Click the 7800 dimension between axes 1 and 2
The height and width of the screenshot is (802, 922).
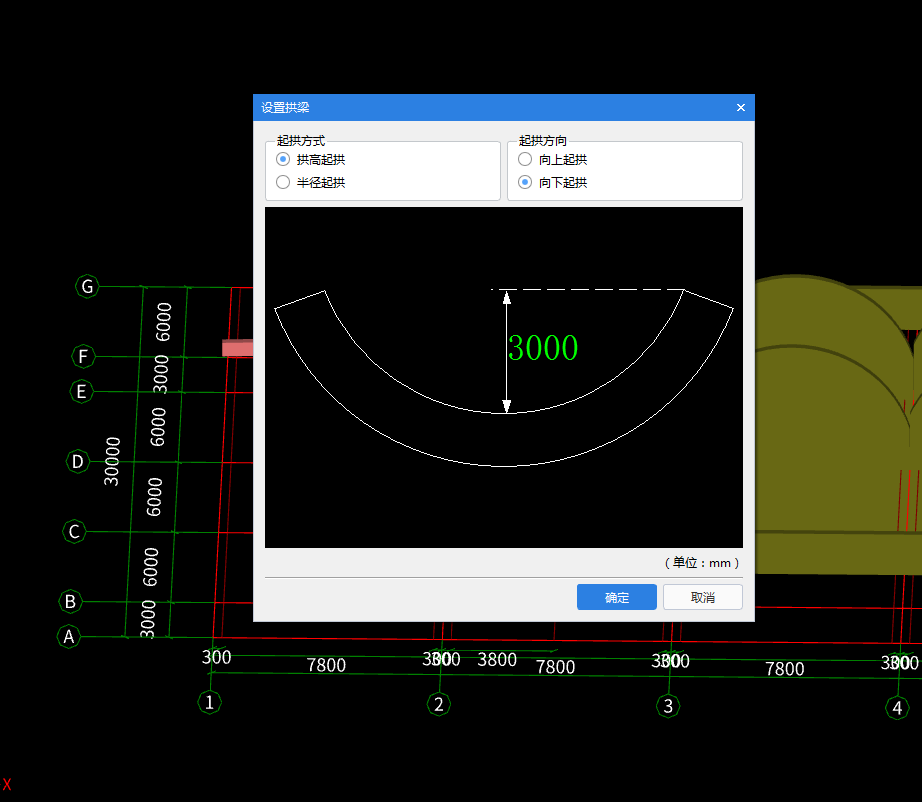click(x=326, y=665)
